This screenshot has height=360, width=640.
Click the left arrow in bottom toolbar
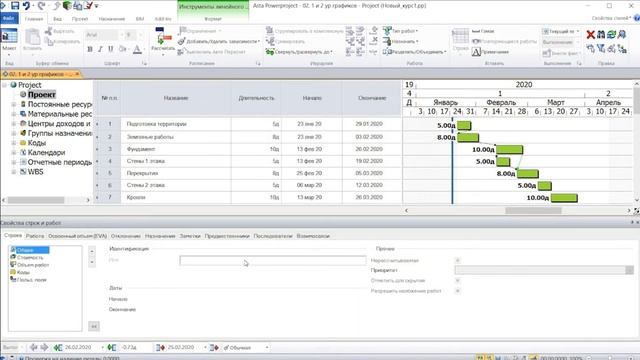pos(33,348)
